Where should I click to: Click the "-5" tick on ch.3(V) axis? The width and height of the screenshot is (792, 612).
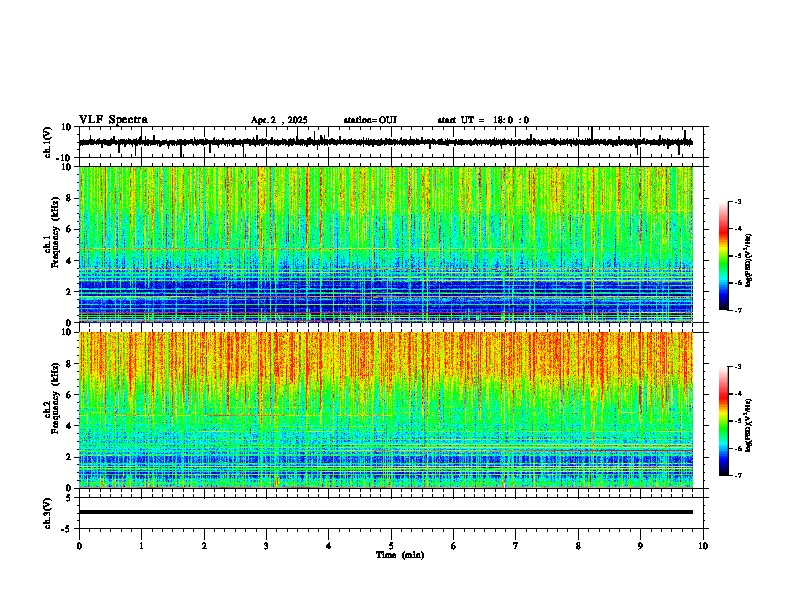(x=68, y=529)
